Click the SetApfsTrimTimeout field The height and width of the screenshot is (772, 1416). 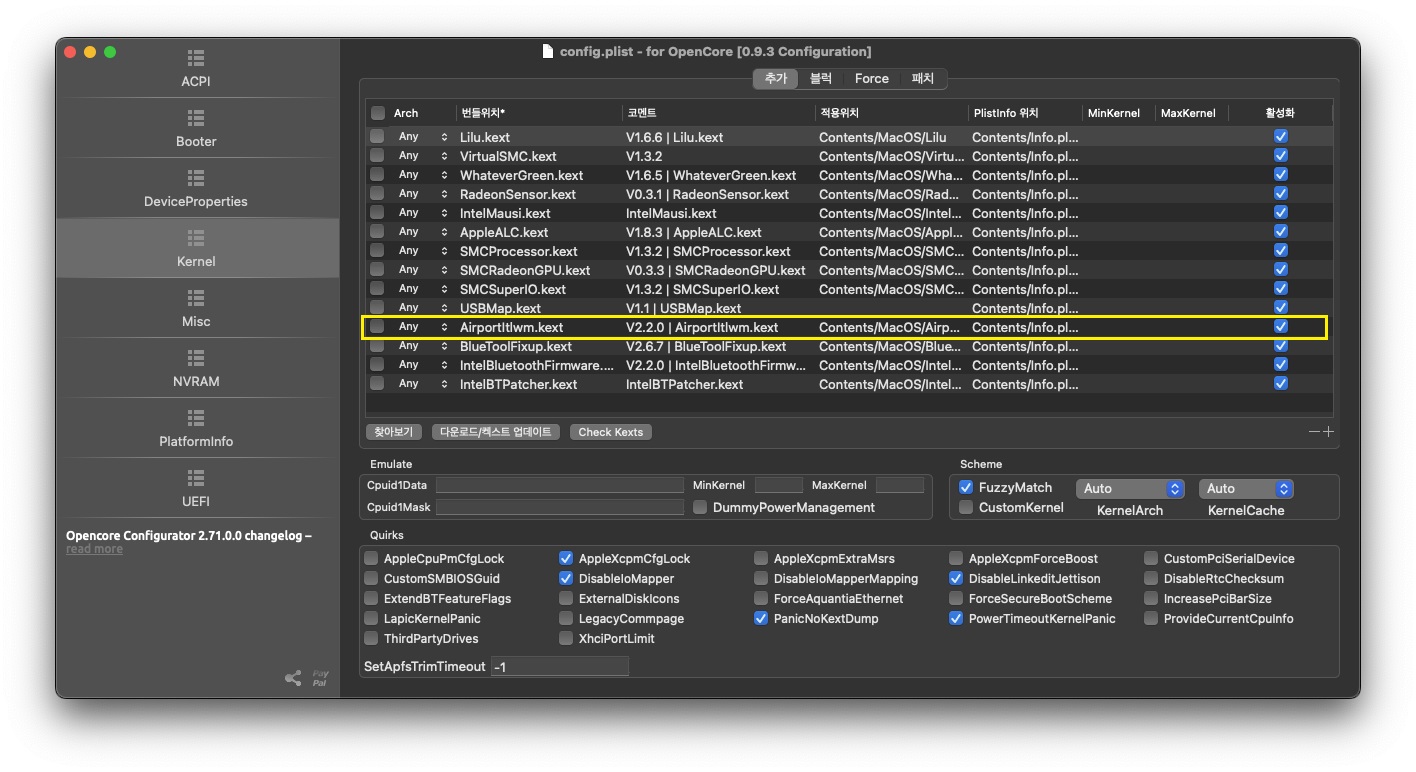[560, 666]
